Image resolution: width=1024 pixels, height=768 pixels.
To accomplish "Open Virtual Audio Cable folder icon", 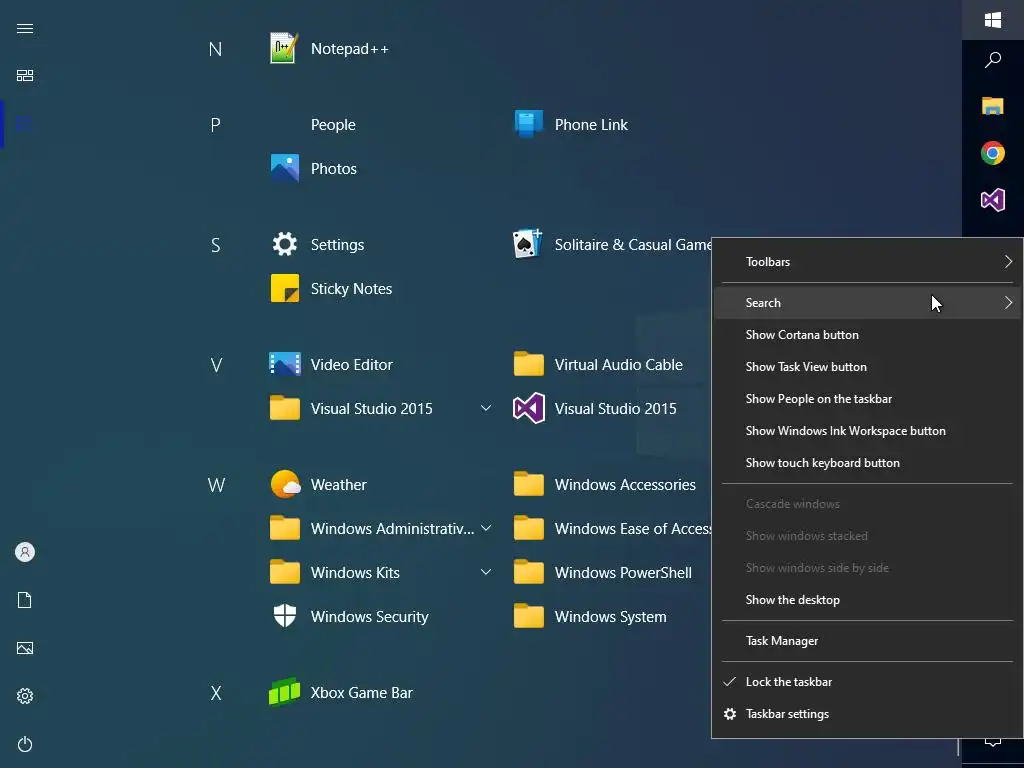I will (x=528, y=364).
